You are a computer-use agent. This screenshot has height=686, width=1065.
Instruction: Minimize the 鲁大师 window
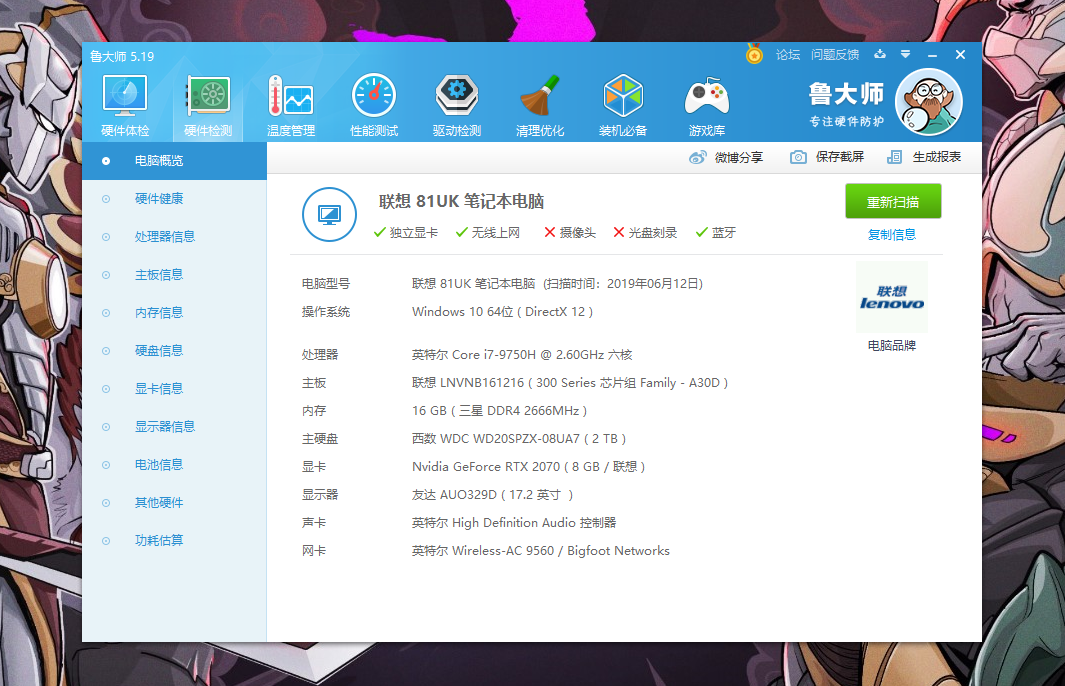(933, 54)
